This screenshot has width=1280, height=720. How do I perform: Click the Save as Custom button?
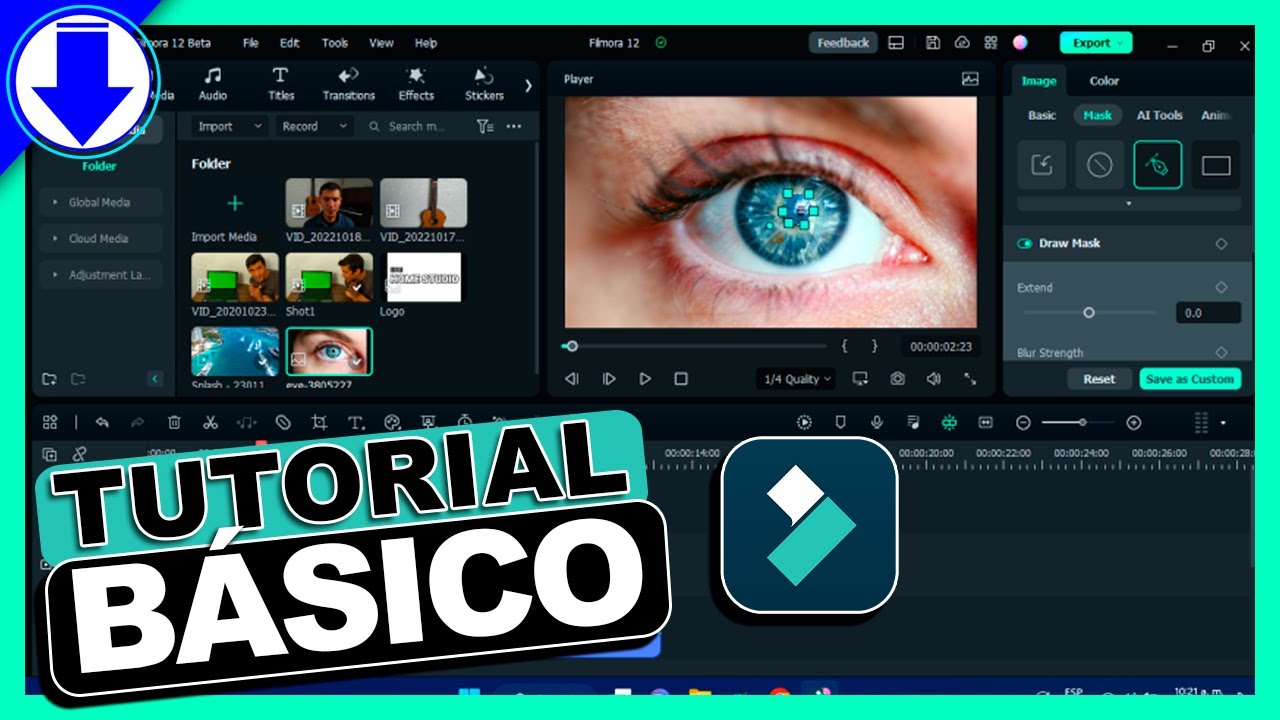point(1190,379)
